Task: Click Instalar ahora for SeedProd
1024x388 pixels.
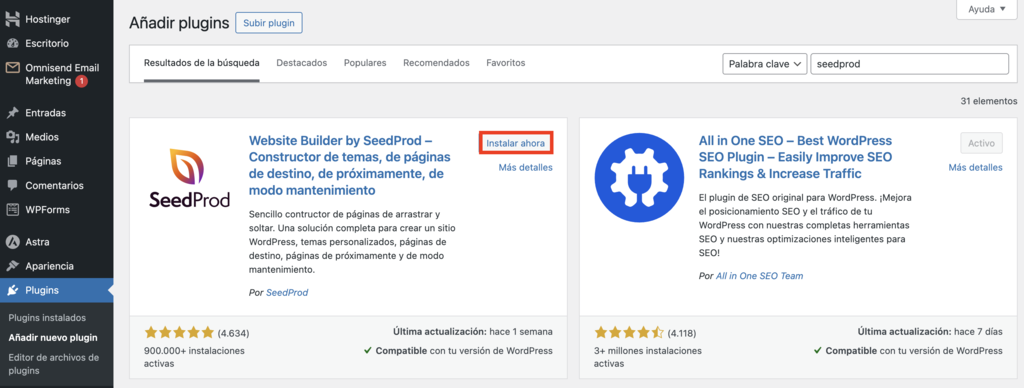Action: click(516, 143)
